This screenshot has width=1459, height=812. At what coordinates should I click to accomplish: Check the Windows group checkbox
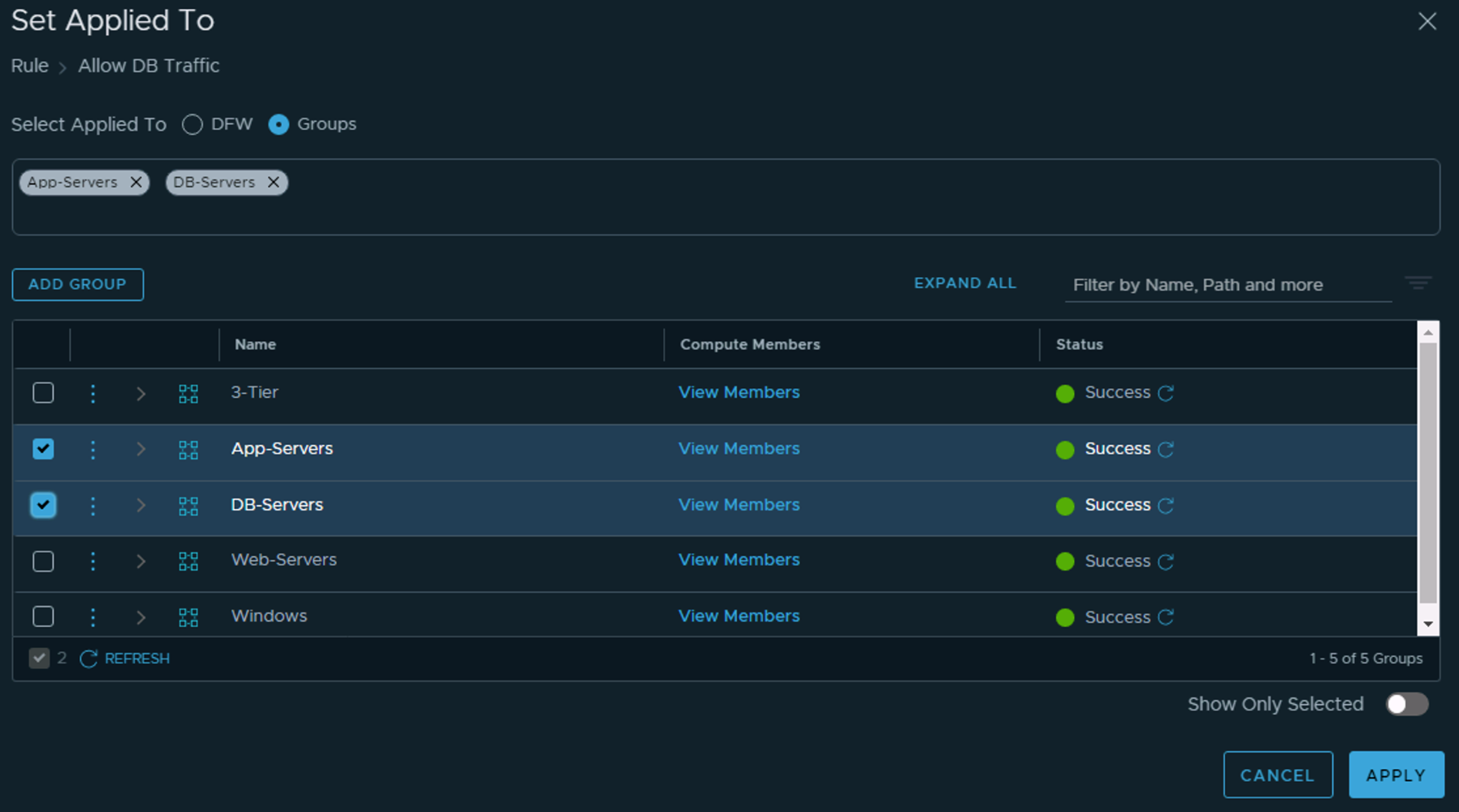pyautogui.click(x=43, y=616)
